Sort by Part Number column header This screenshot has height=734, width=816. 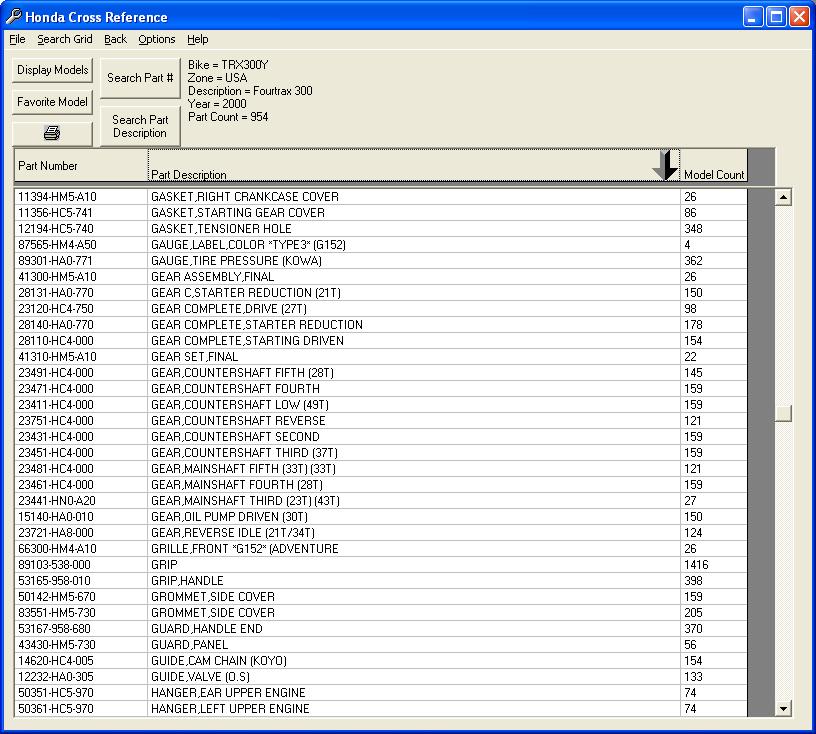pos(81,166)
